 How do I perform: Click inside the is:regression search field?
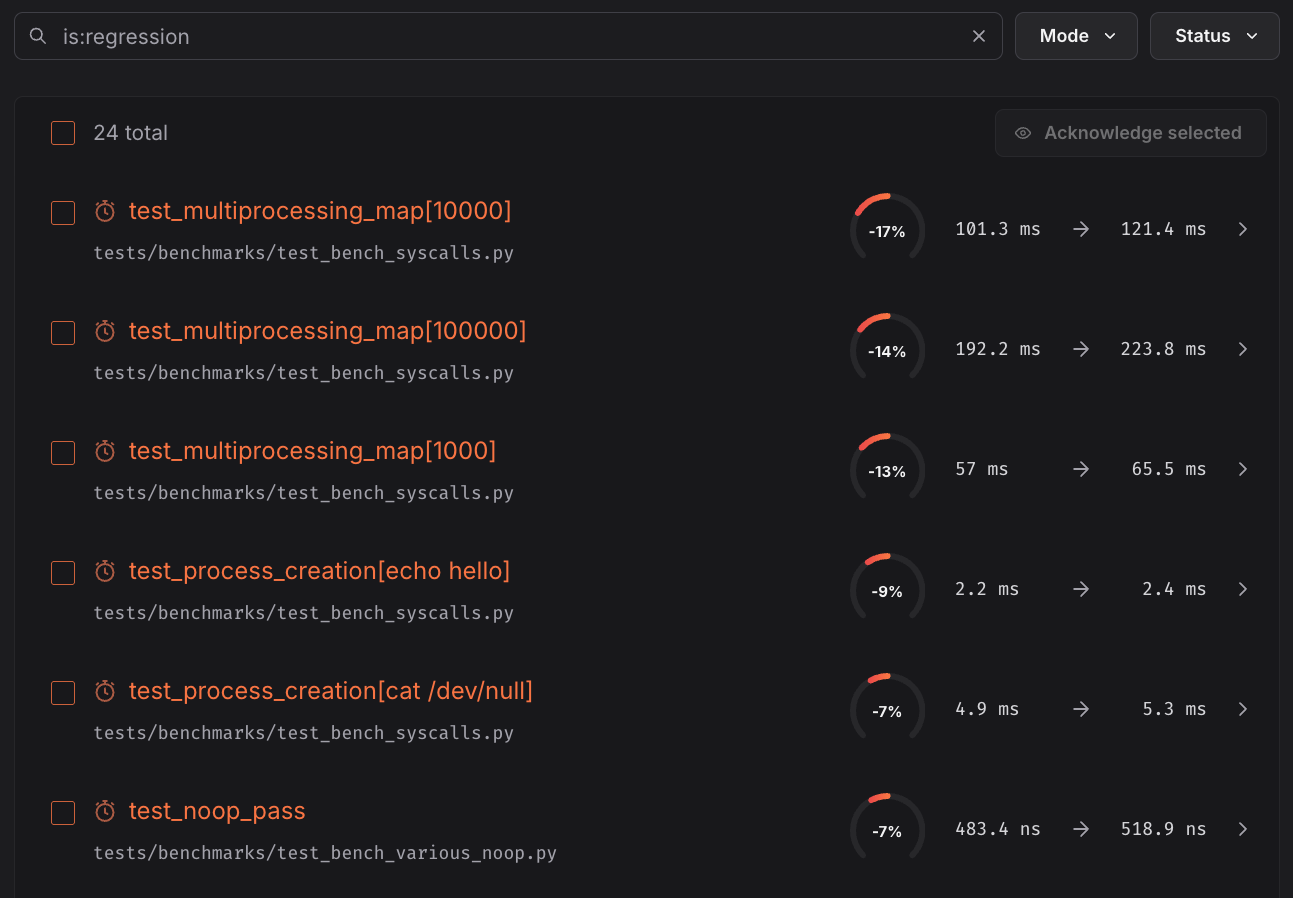[x=500, y=36]
